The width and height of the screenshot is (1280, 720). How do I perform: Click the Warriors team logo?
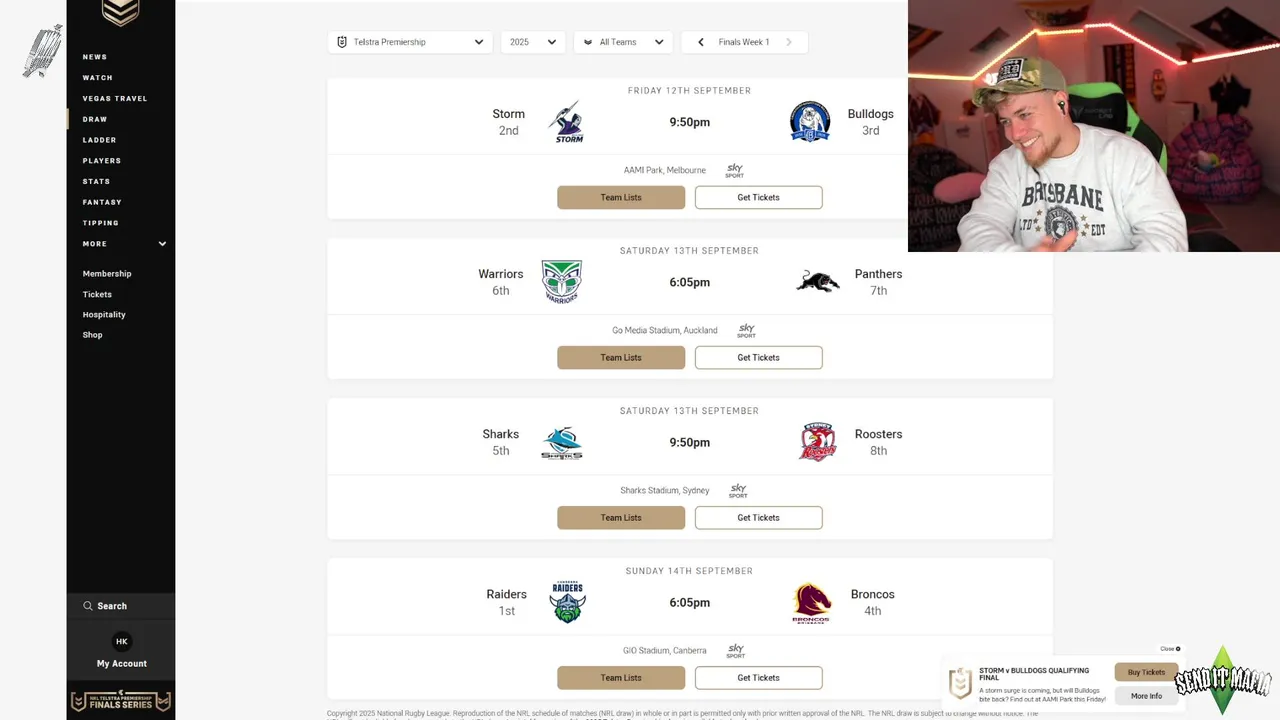point(561,282)
